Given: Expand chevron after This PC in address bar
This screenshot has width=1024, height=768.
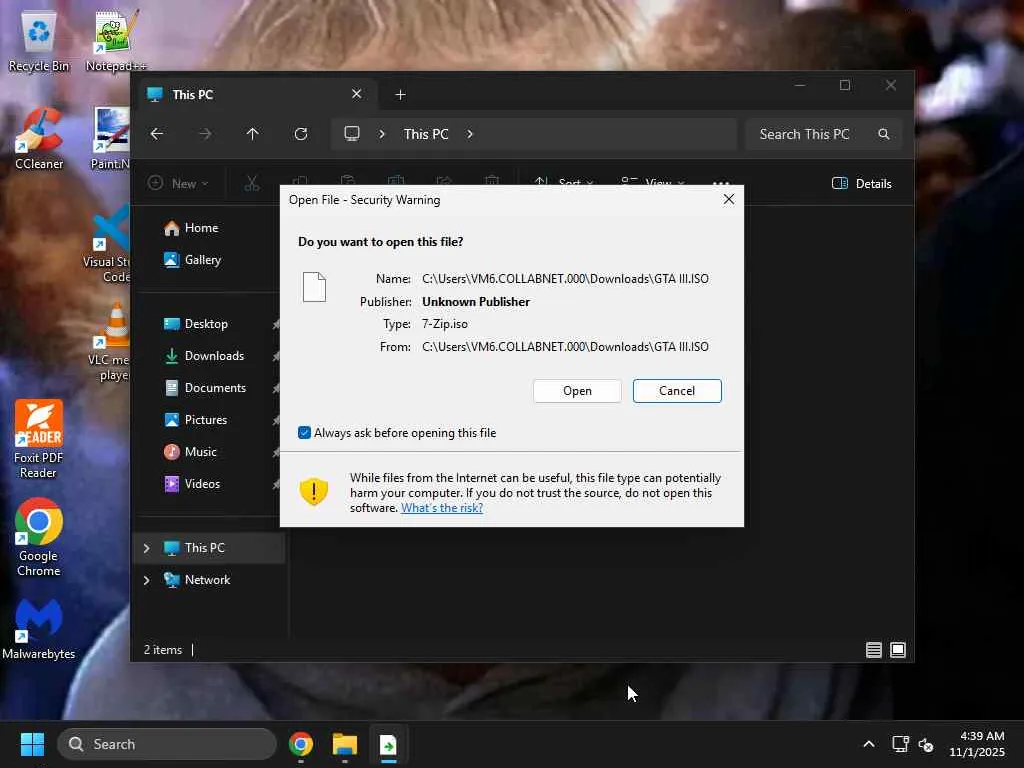Looking at the screenshot, I should 470,134.
